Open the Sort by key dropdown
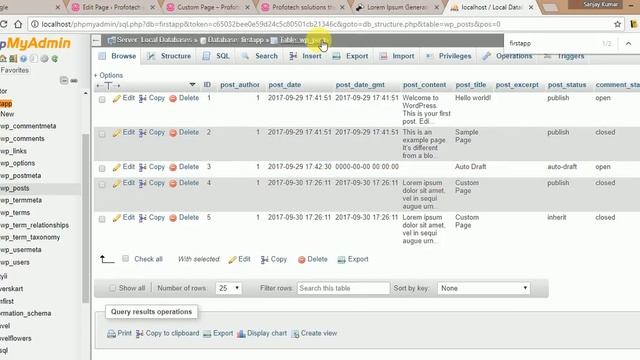This screenshot has height=360, width=640. click(x=483, y=288)
